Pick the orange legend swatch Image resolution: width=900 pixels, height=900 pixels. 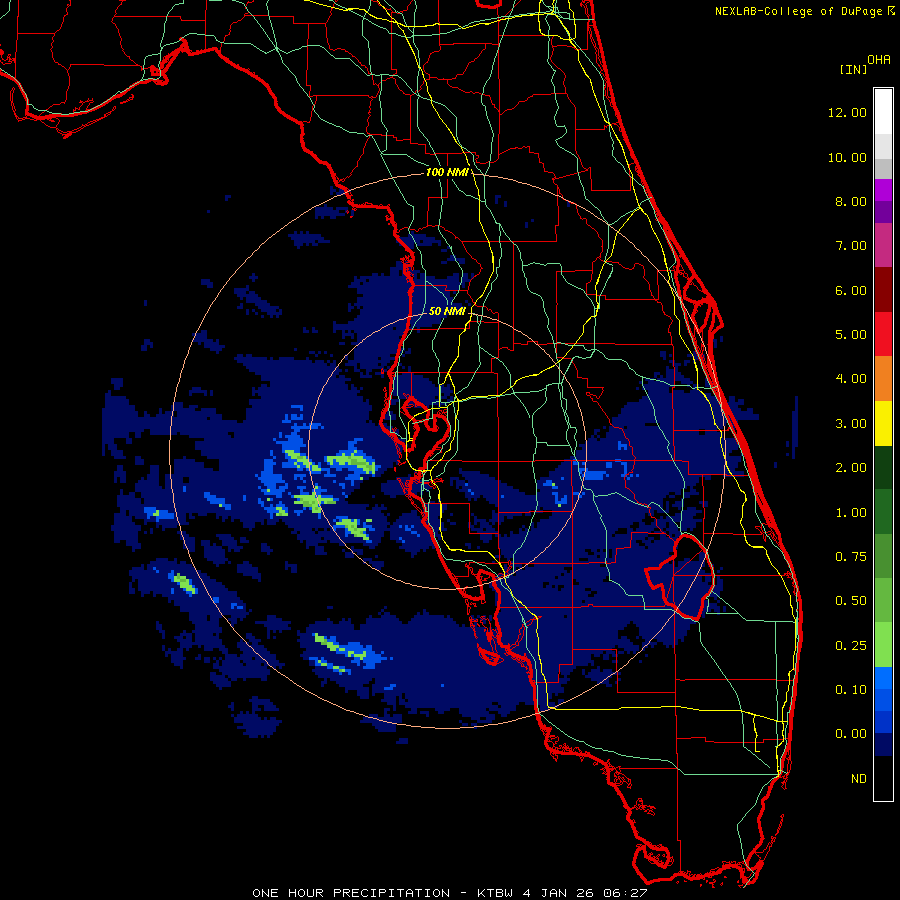(x=883, y=379)
